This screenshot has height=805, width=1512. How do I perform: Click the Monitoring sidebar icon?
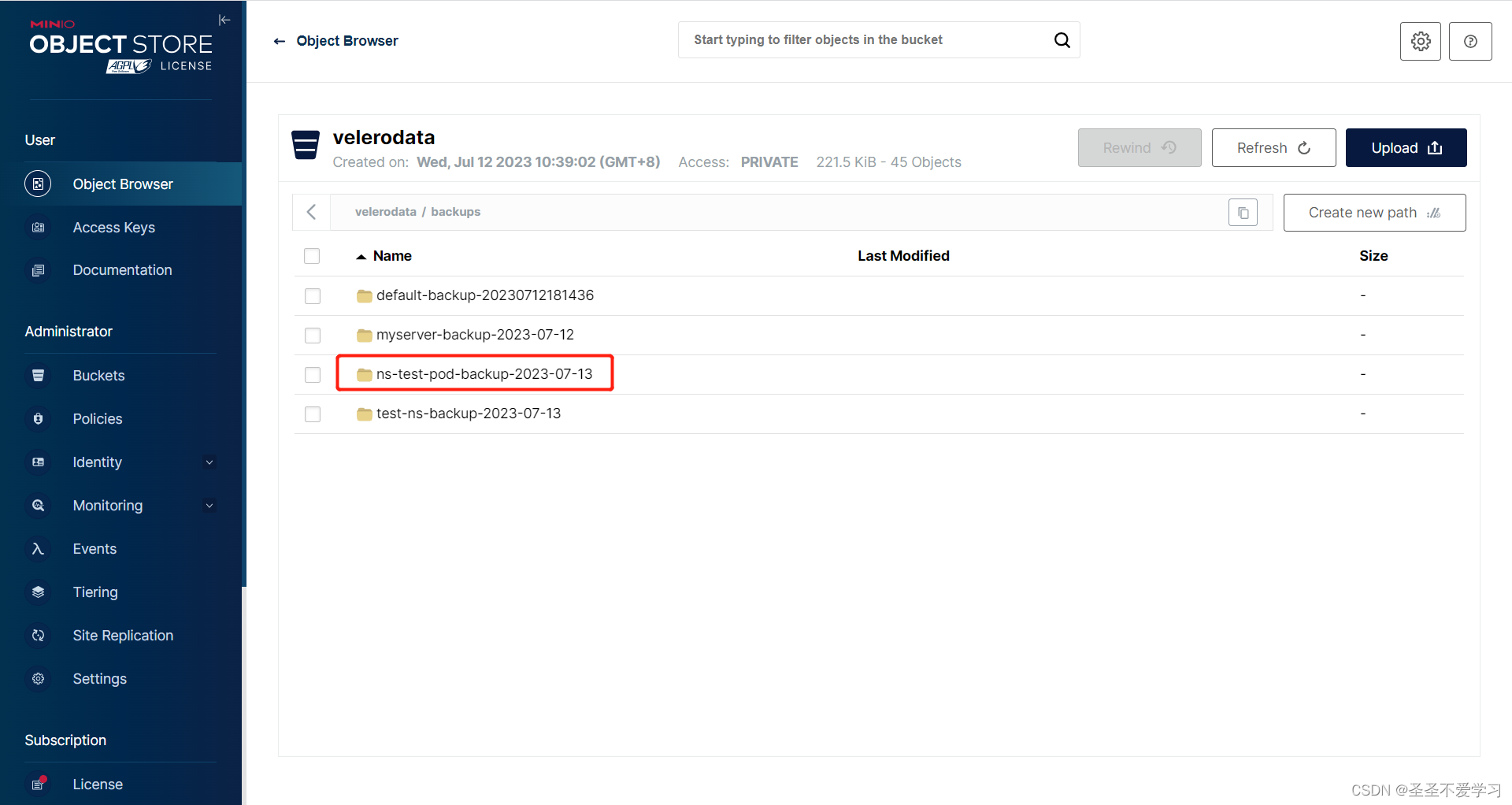[38, 506]
